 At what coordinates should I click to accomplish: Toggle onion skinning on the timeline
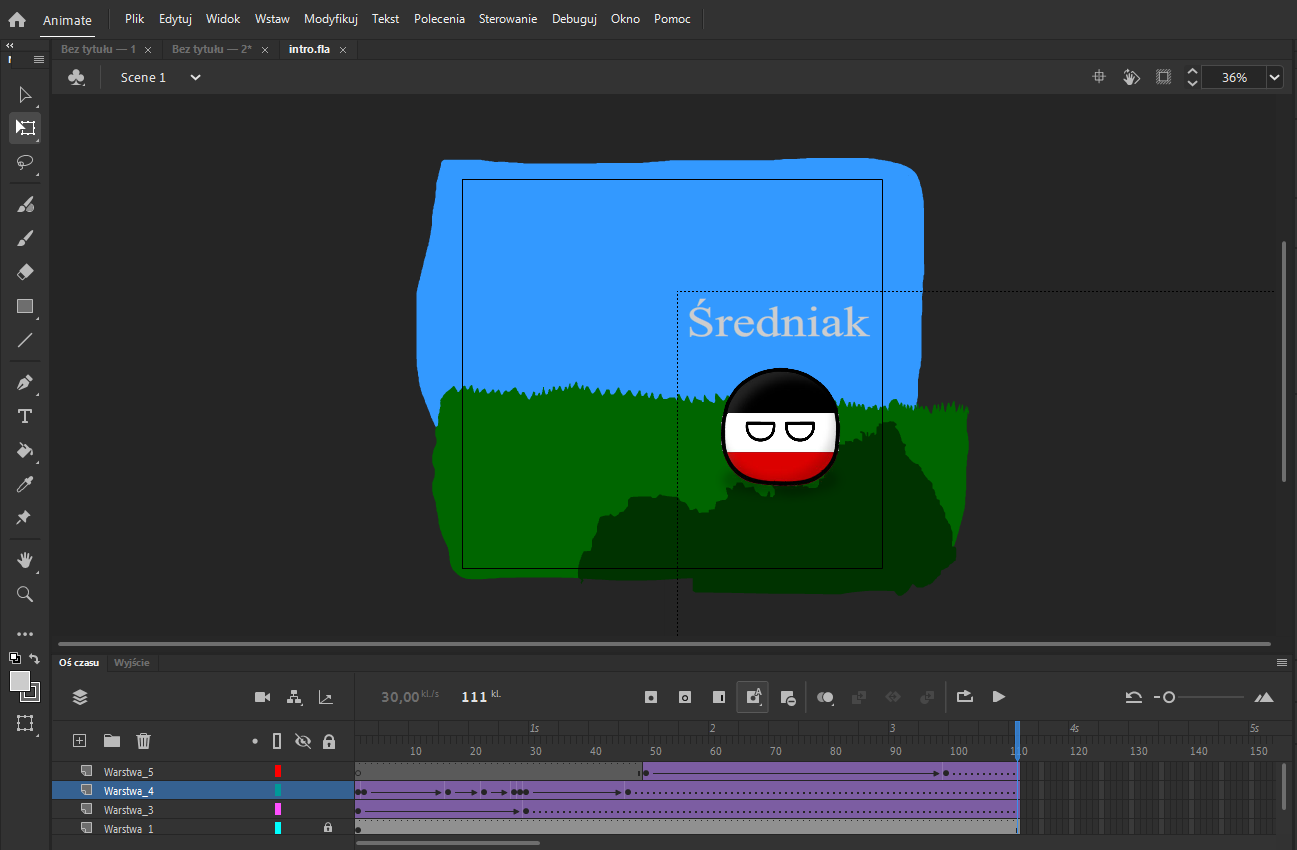tap(825, 697)
